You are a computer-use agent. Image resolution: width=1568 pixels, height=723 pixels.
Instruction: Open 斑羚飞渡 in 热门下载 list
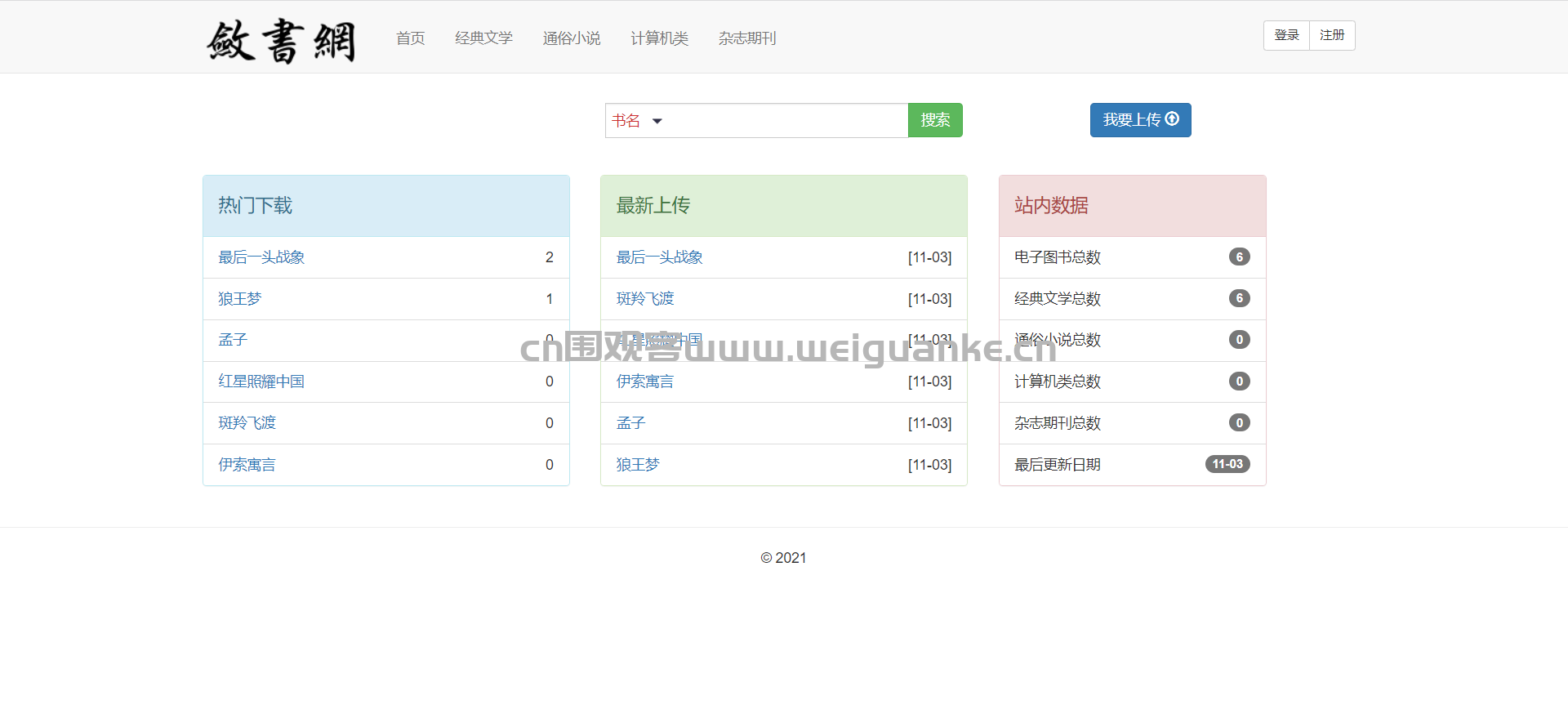[x=247, y=423]
